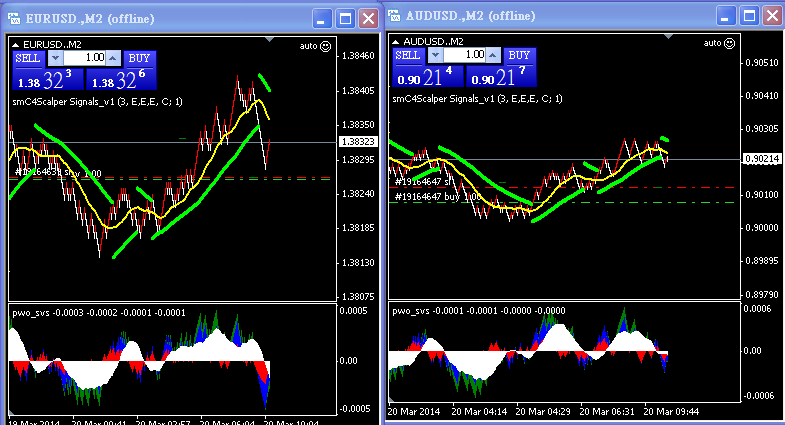The height and width of the screenshot is (425, 785).
Task: Click current price tag 1.38323 on EURUSD scale
Action: 358,142
